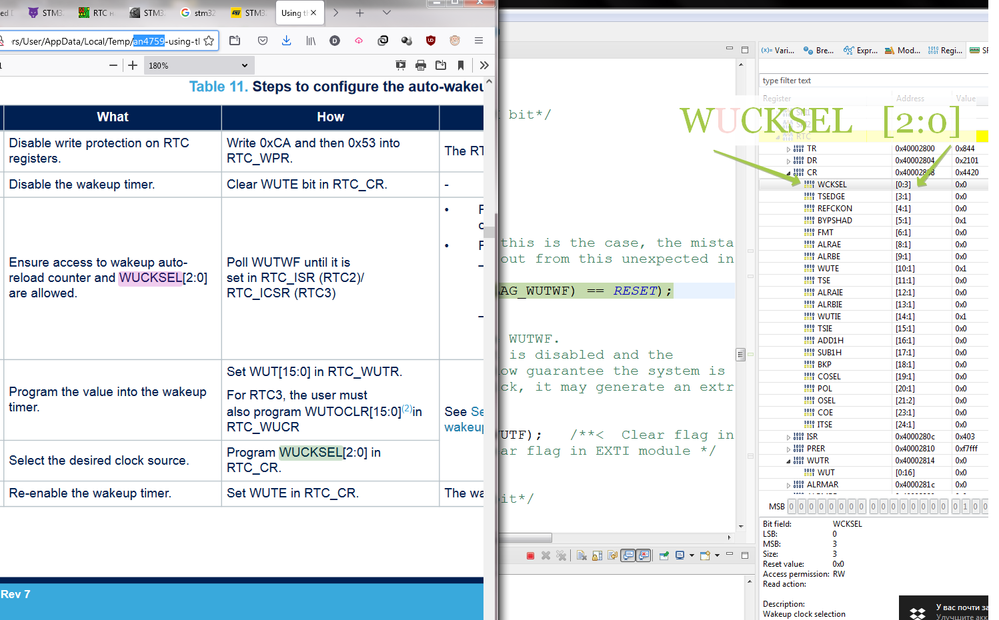Select the WCKSEL bit field row
Screen dimensions: 999x620
coord(873,184)
